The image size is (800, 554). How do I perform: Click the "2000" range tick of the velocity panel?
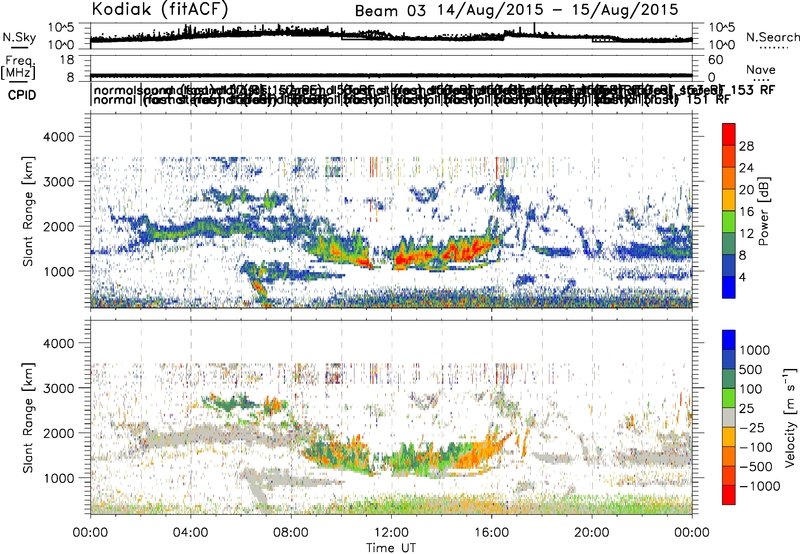coord(61,433)
